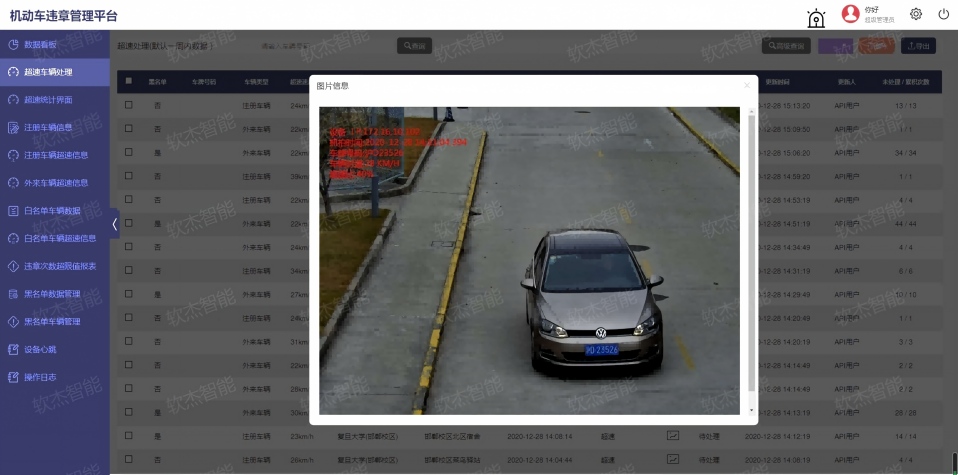Click trend chart icon in 14 / 14 row

pos(673,436)
